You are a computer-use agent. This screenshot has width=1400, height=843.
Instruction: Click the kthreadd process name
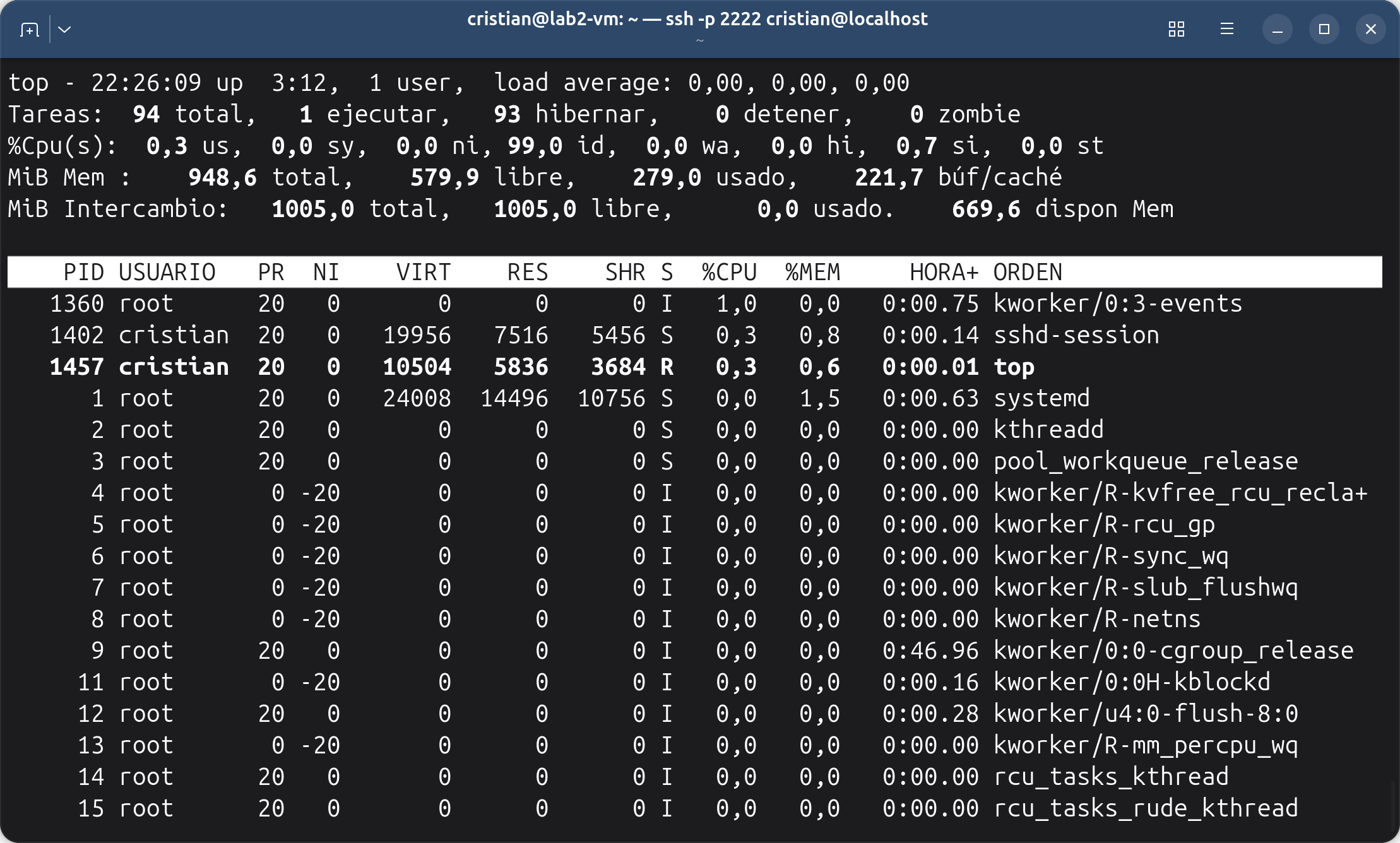tap(1048, 430)
